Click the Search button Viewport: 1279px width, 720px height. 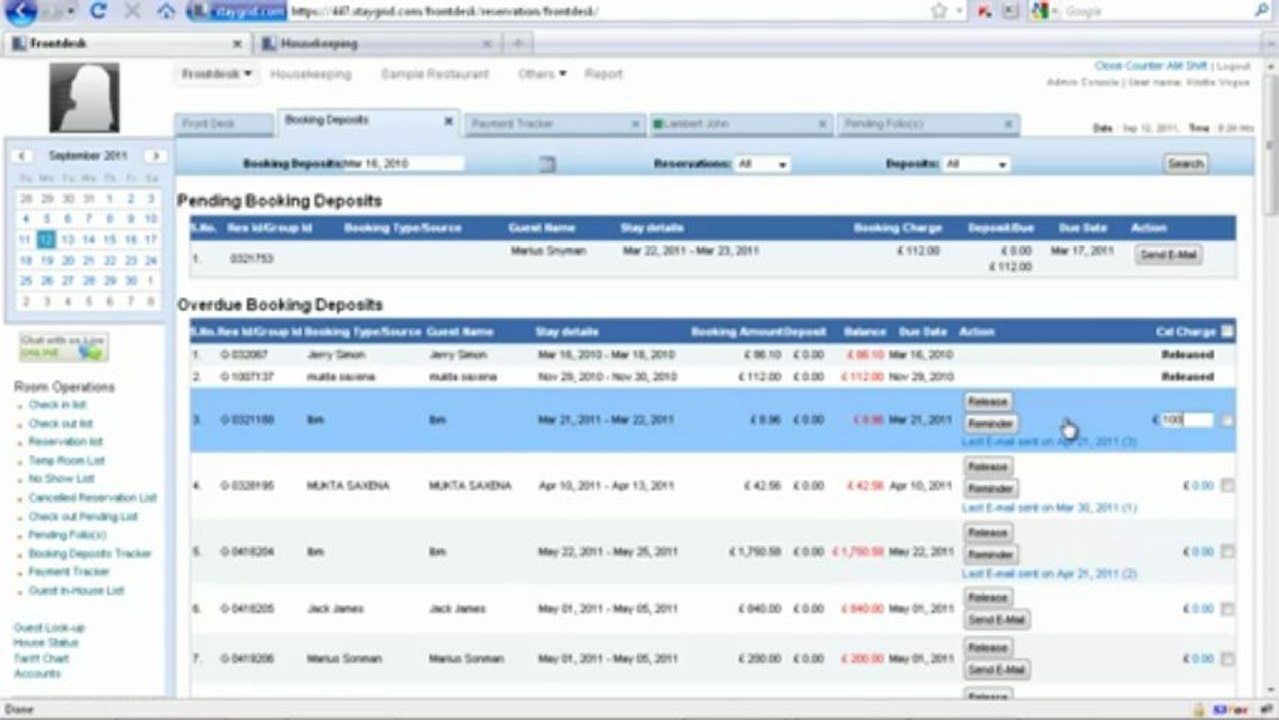(x=1186, y=164)
